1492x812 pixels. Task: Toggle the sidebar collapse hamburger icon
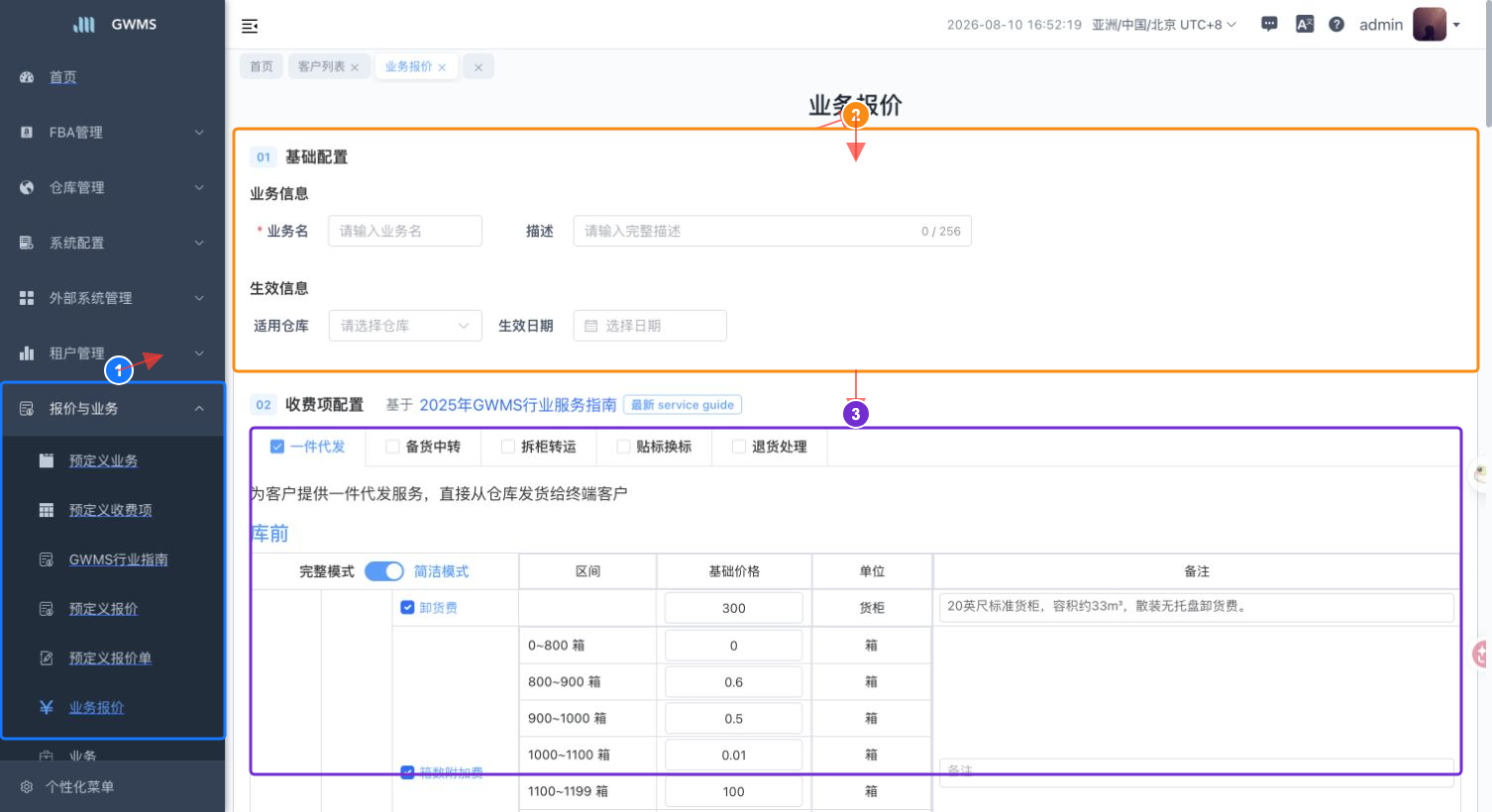[250, 26]
